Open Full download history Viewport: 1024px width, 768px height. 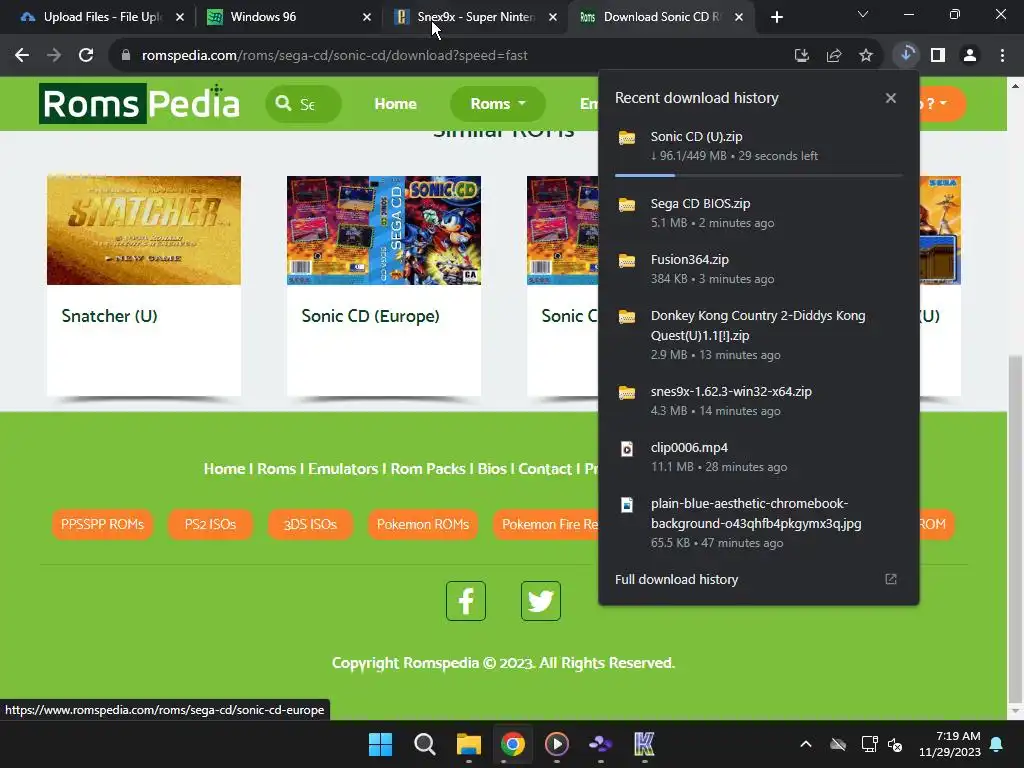coord(676,579)
